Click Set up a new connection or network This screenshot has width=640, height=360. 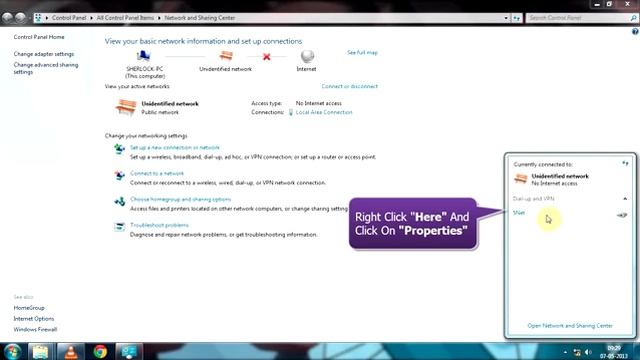175,147
